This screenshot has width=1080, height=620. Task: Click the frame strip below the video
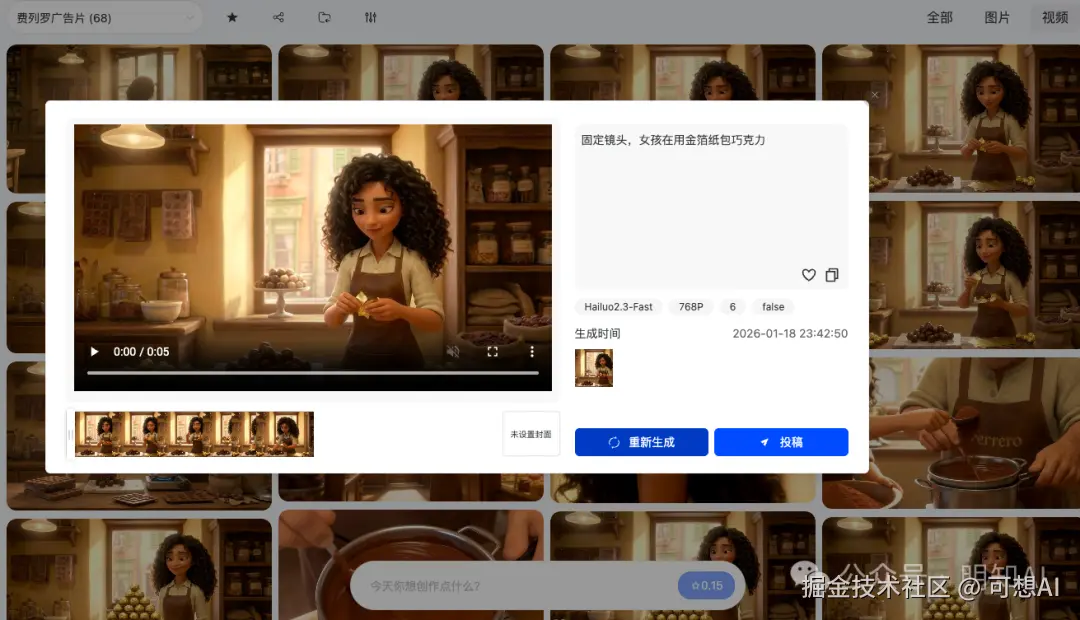point(194,434)
